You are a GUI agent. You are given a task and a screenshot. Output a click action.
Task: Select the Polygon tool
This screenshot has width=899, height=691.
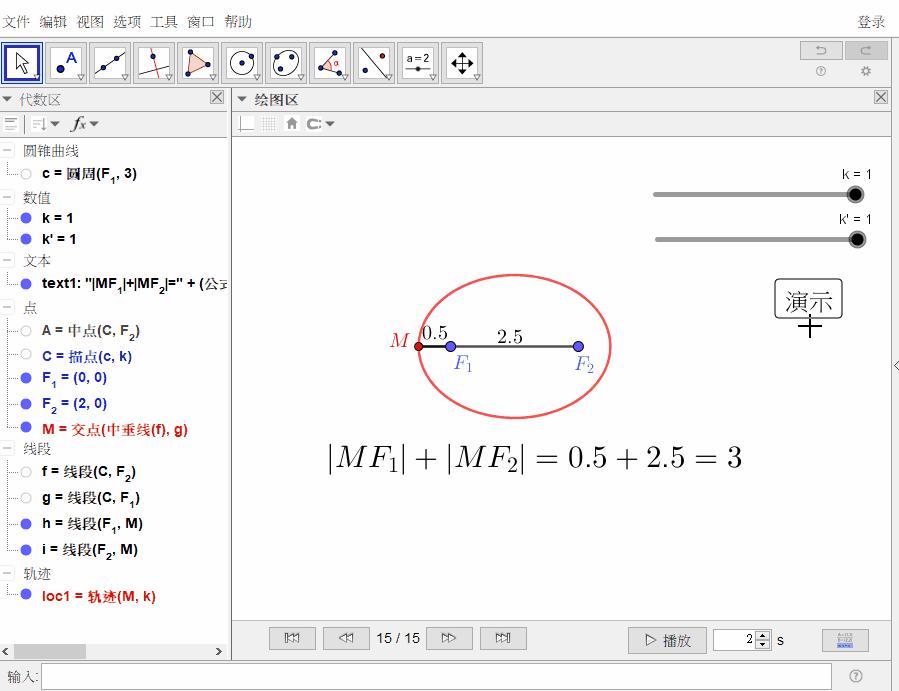(197, 63)
